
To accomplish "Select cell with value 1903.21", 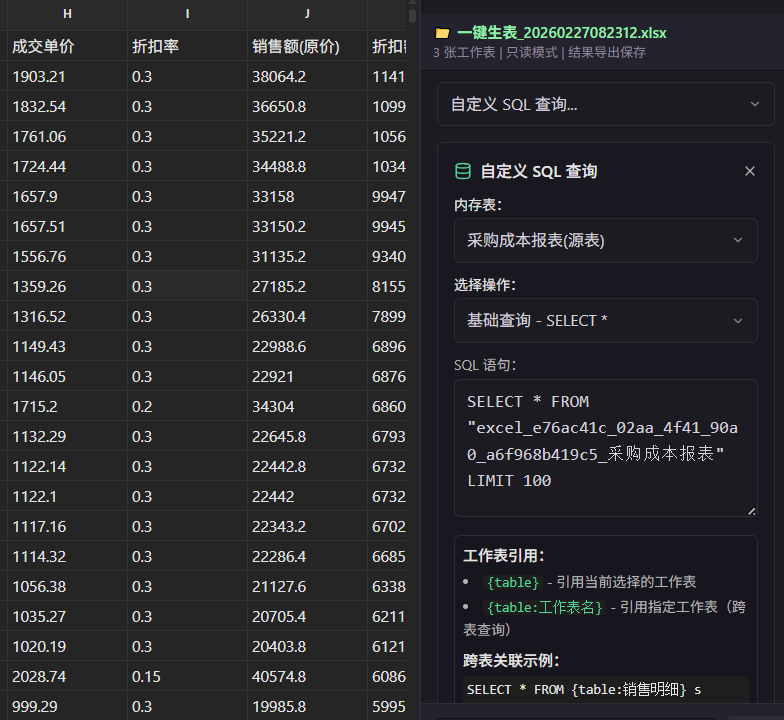I will [68, 76].
